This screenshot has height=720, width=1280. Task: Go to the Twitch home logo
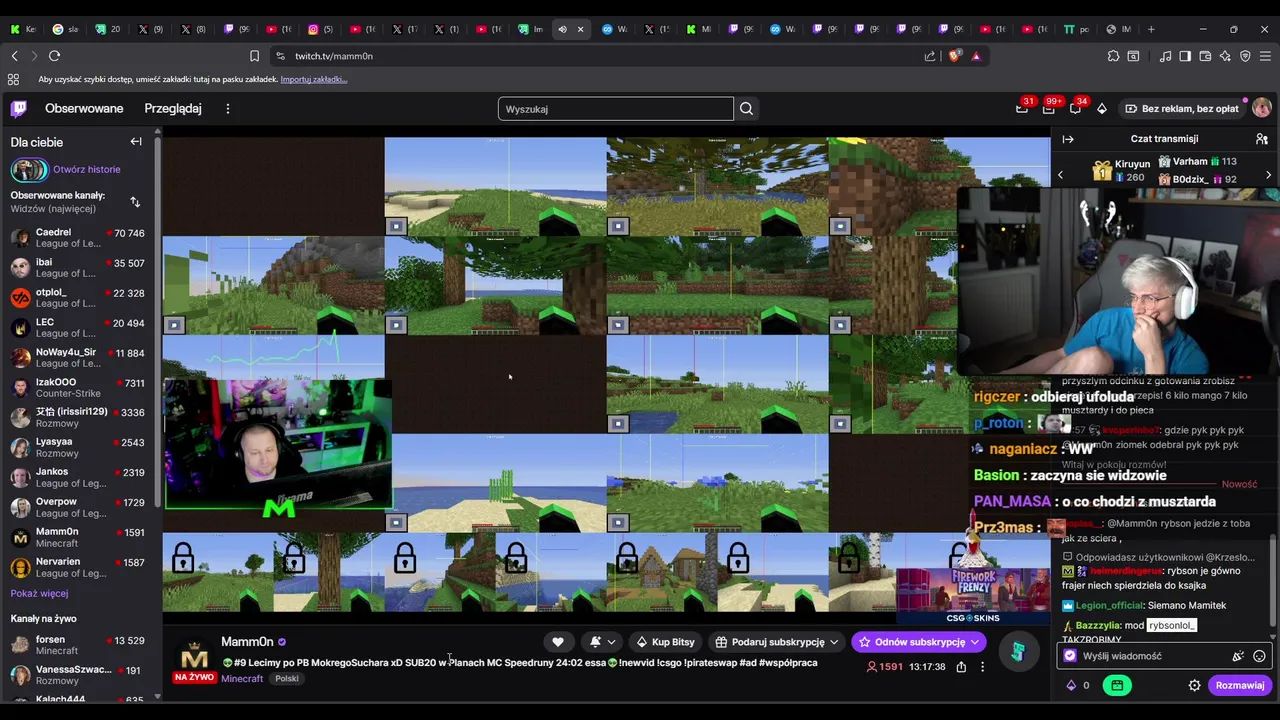pyautogui.click(x=18, y=108)
